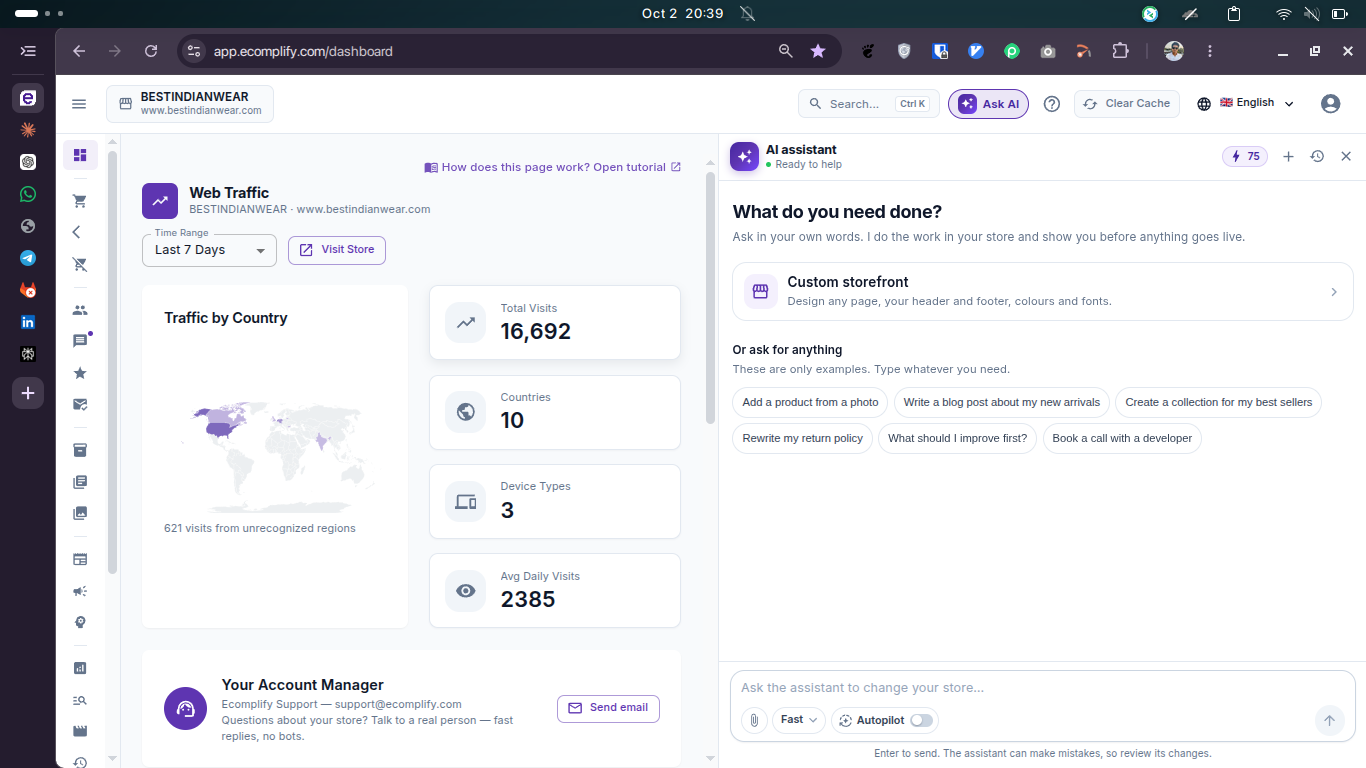Open the Fast model dropdown
The image size is (1366, 768).
click(798, 720)
